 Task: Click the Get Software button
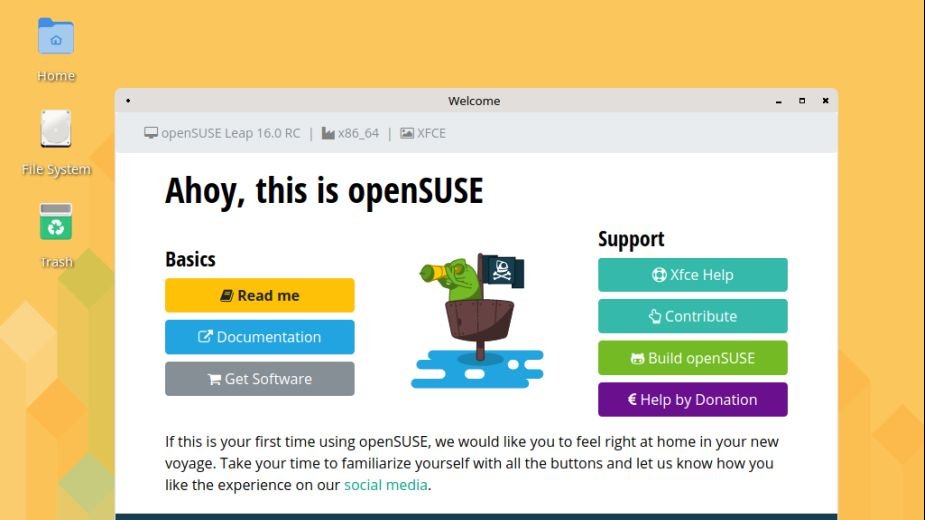[x=260, y=379]
